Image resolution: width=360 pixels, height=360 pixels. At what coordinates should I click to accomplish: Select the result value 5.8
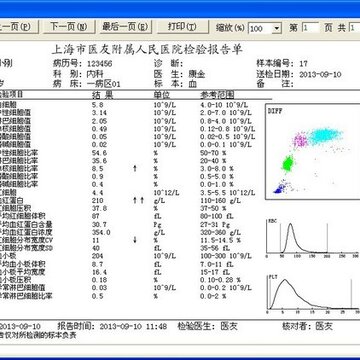[97, 105]
